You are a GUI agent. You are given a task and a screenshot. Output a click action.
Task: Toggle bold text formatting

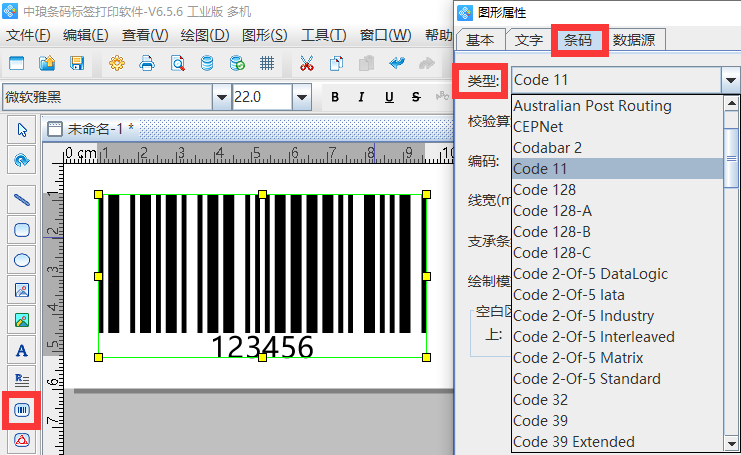pyautogui.click(x=335, y=97)
